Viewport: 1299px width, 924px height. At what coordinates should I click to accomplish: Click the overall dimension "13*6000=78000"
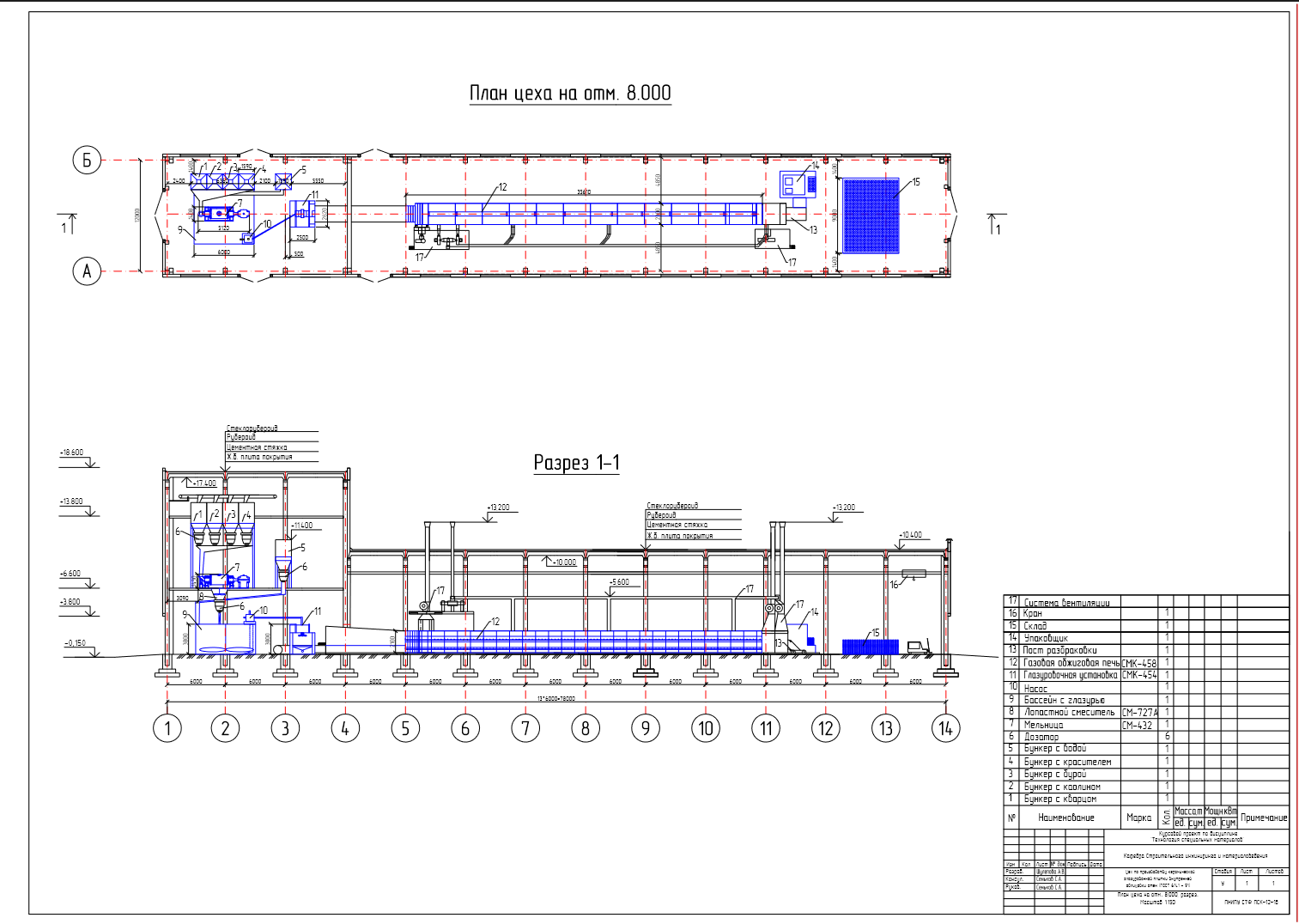coord(555,699)
